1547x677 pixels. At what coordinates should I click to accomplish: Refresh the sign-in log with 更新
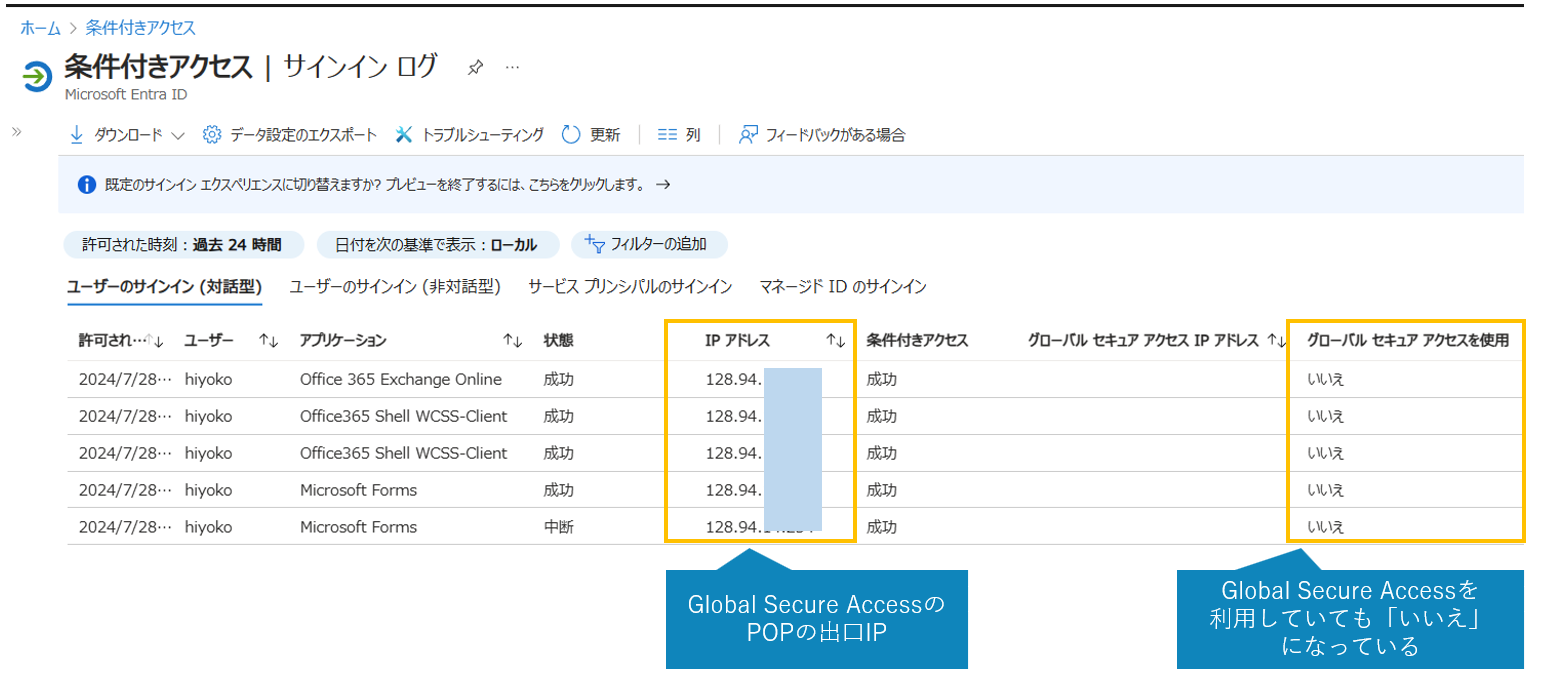point(604,134)
